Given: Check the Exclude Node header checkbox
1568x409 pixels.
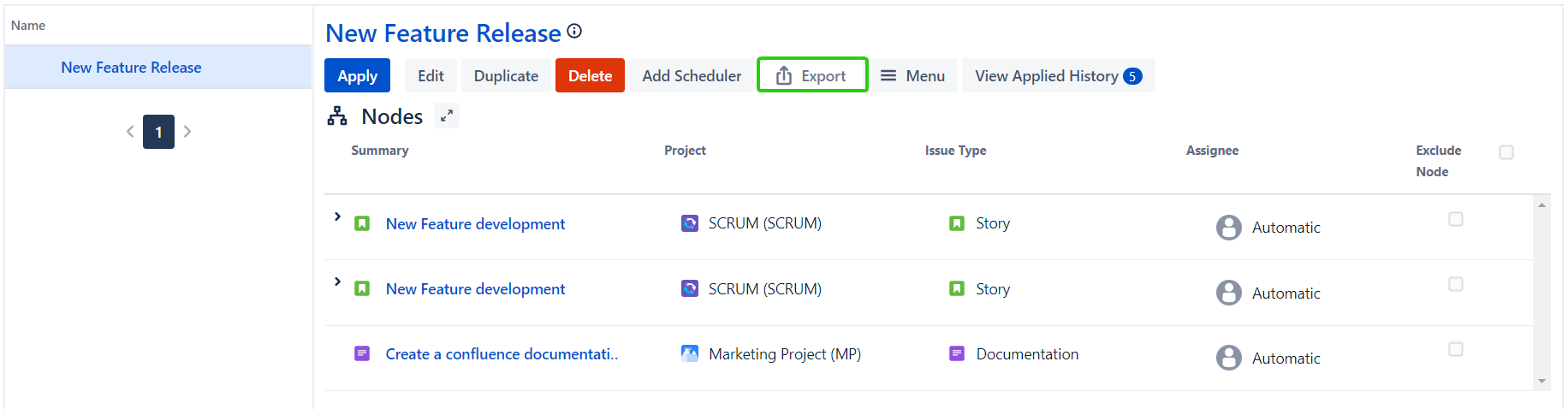Looking at the screenshot, I should pyautogui.click(x=1506, y=152).
